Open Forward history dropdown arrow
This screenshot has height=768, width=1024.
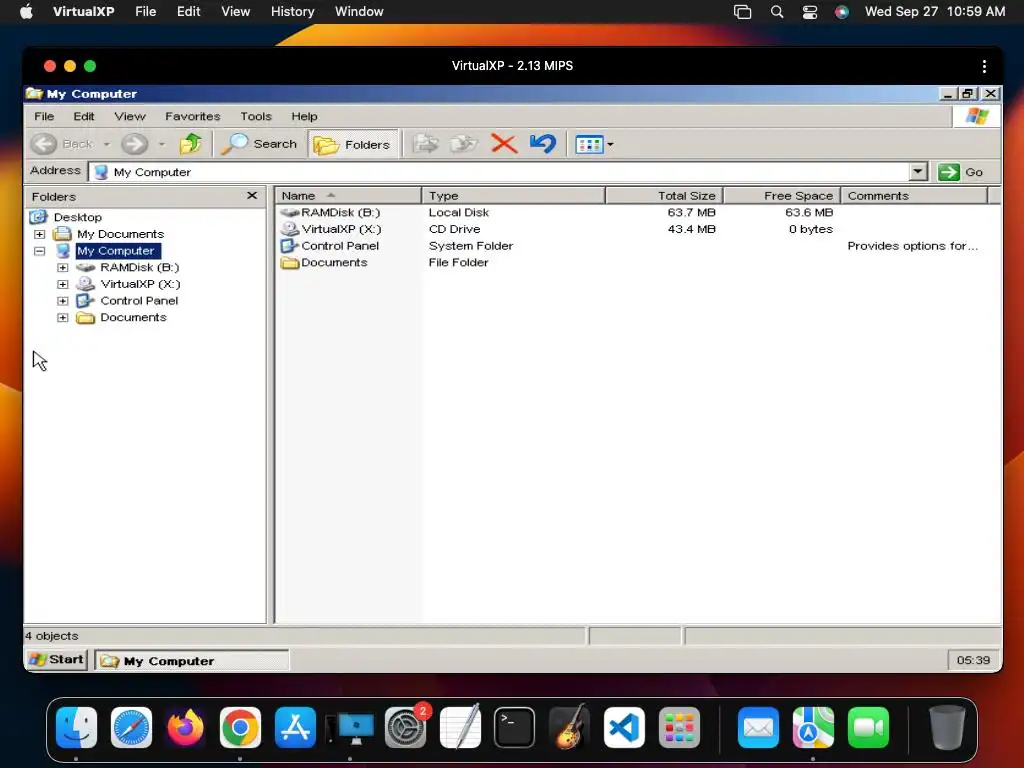pyautogui.click(x=162, y=144)
